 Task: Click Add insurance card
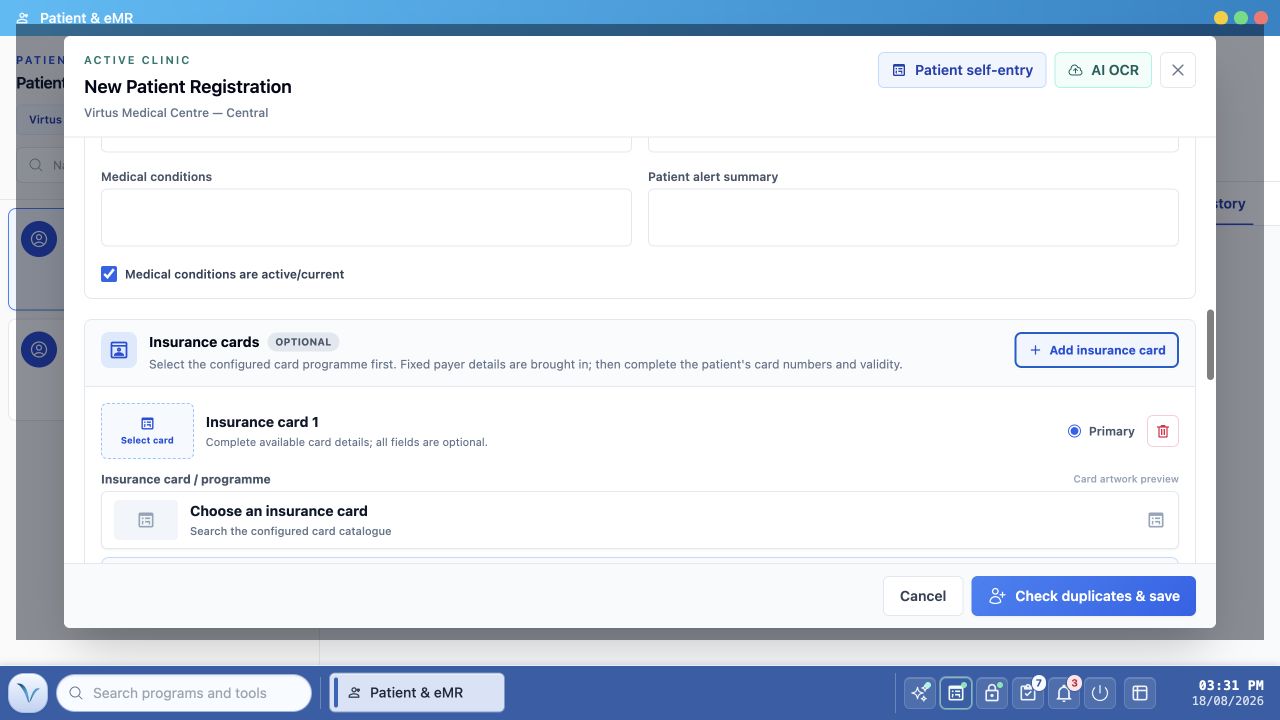click(x=1097, y=350)
